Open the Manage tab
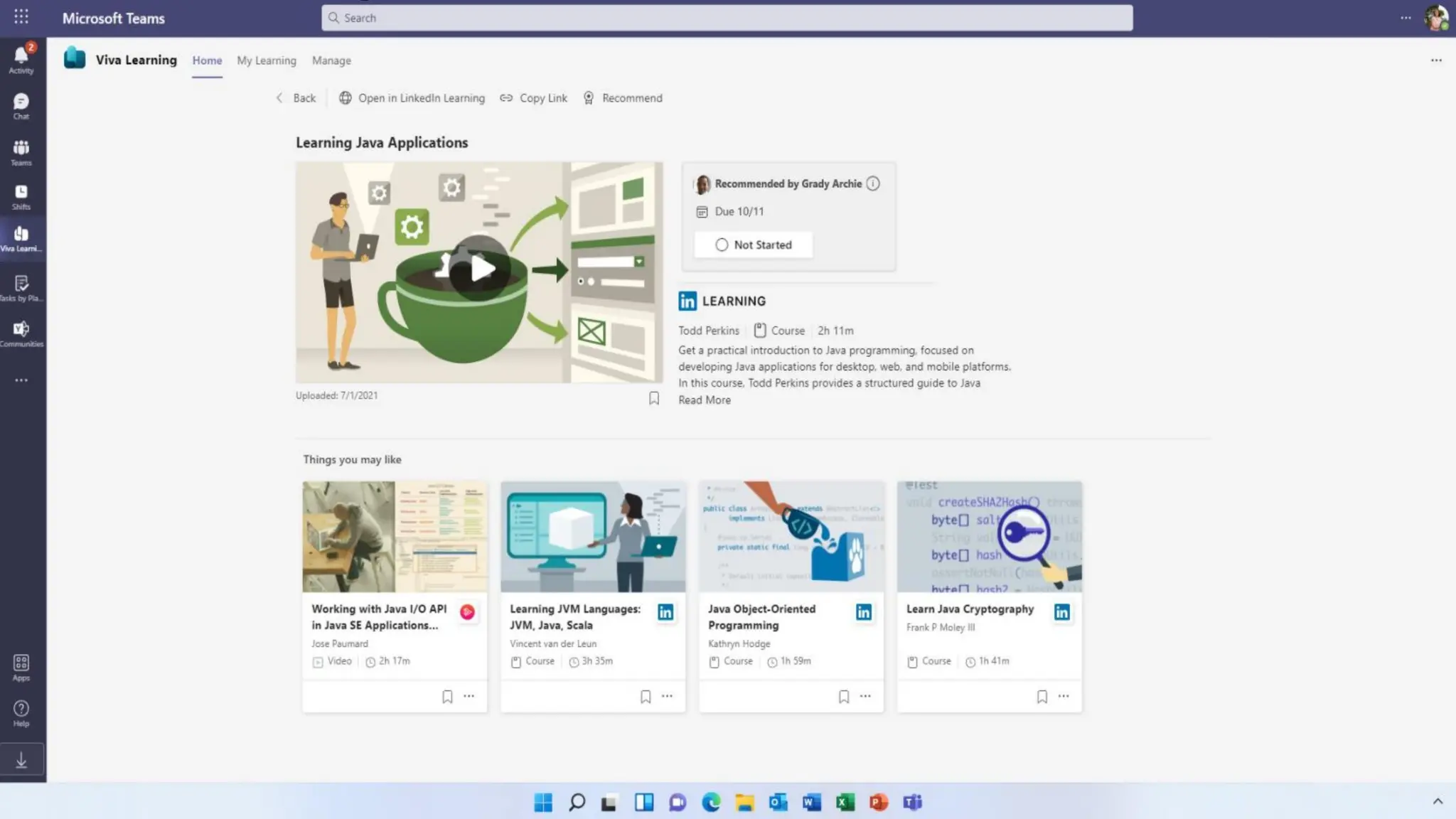 click(331, 60)
